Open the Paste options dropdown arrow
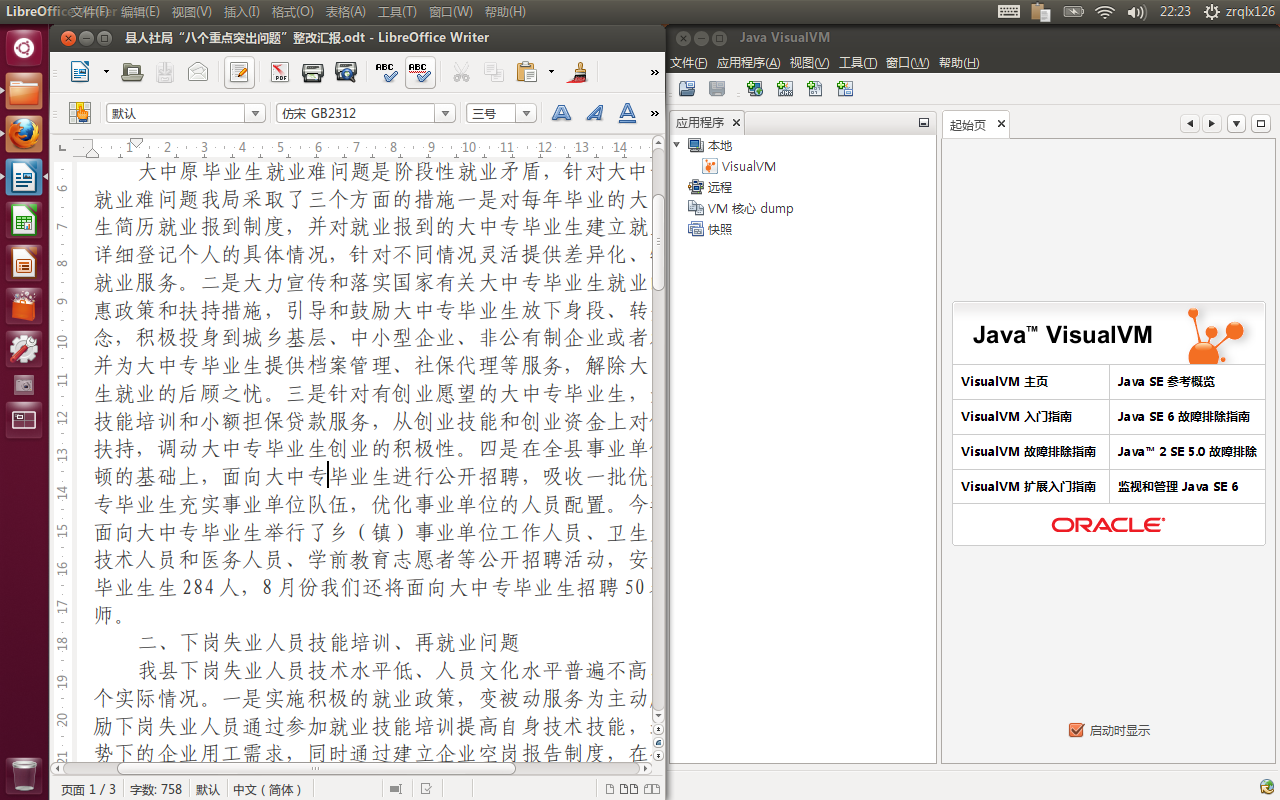Image resolution: width=1280 pixels, height=800 pixels. [551, 72]
